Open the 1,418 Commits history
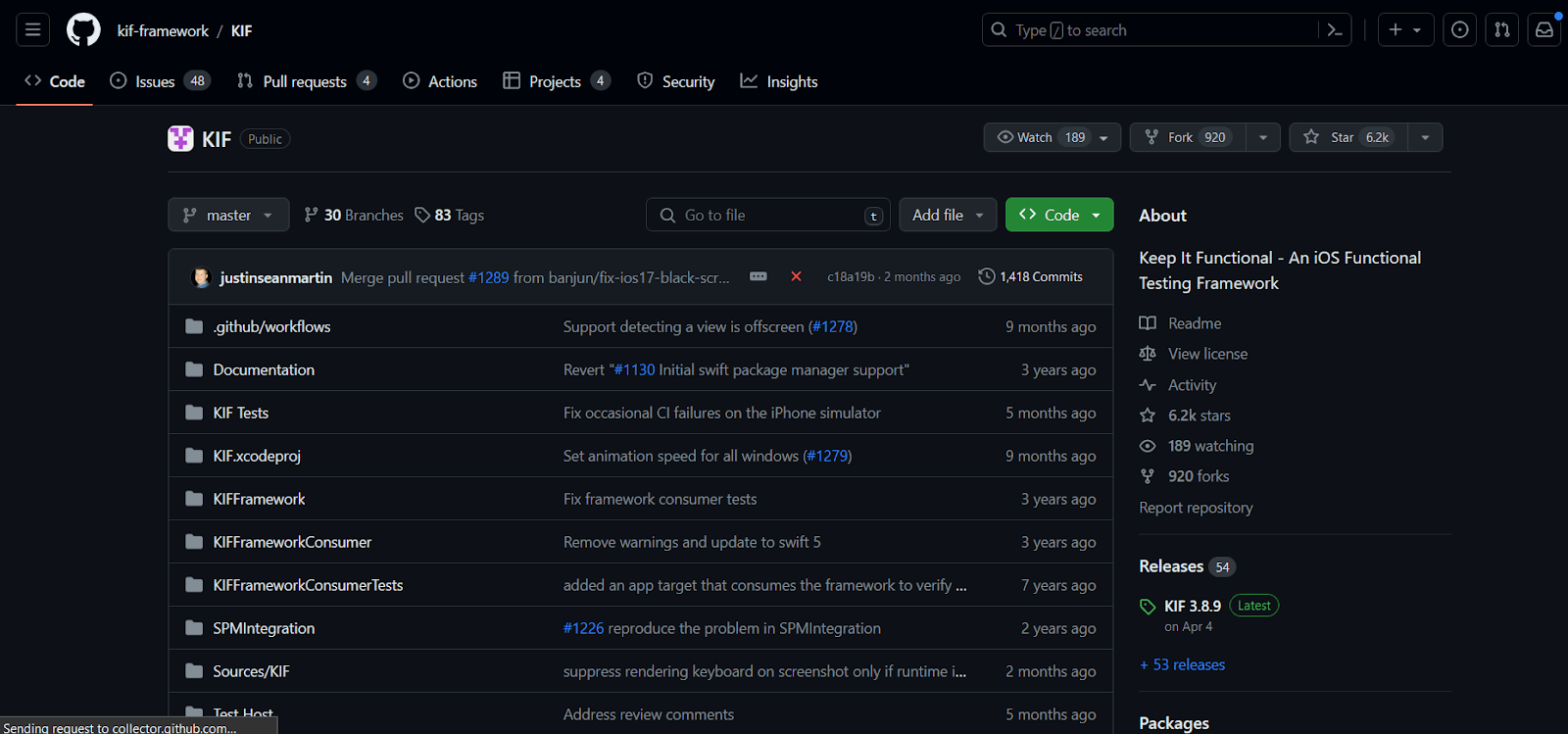Screen dimensions: 1568x734 pos(1031,277)
